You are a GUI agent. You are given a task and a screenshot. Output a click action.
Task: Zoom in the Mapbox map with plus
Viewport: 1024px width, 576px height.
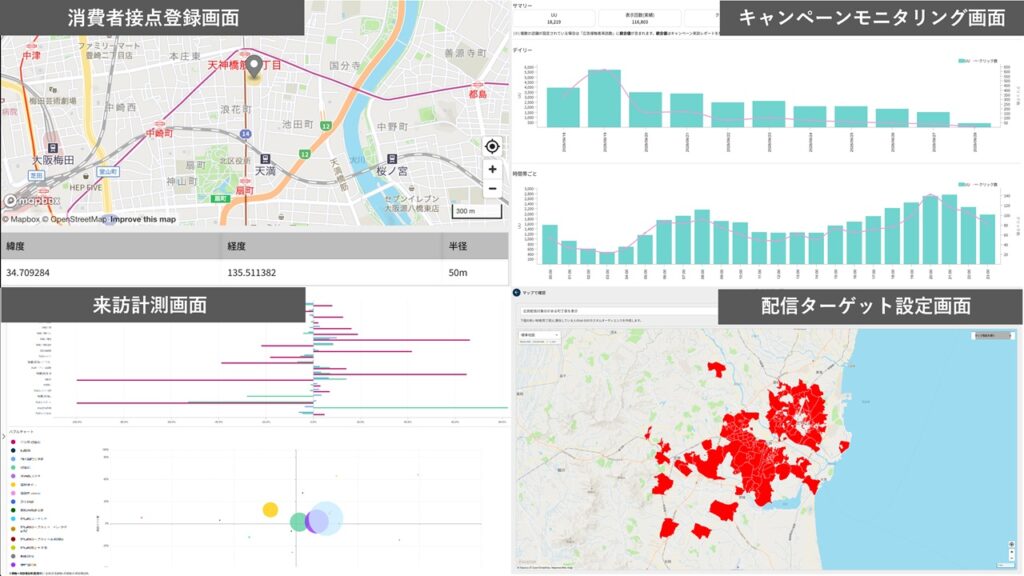coord(492,169)
